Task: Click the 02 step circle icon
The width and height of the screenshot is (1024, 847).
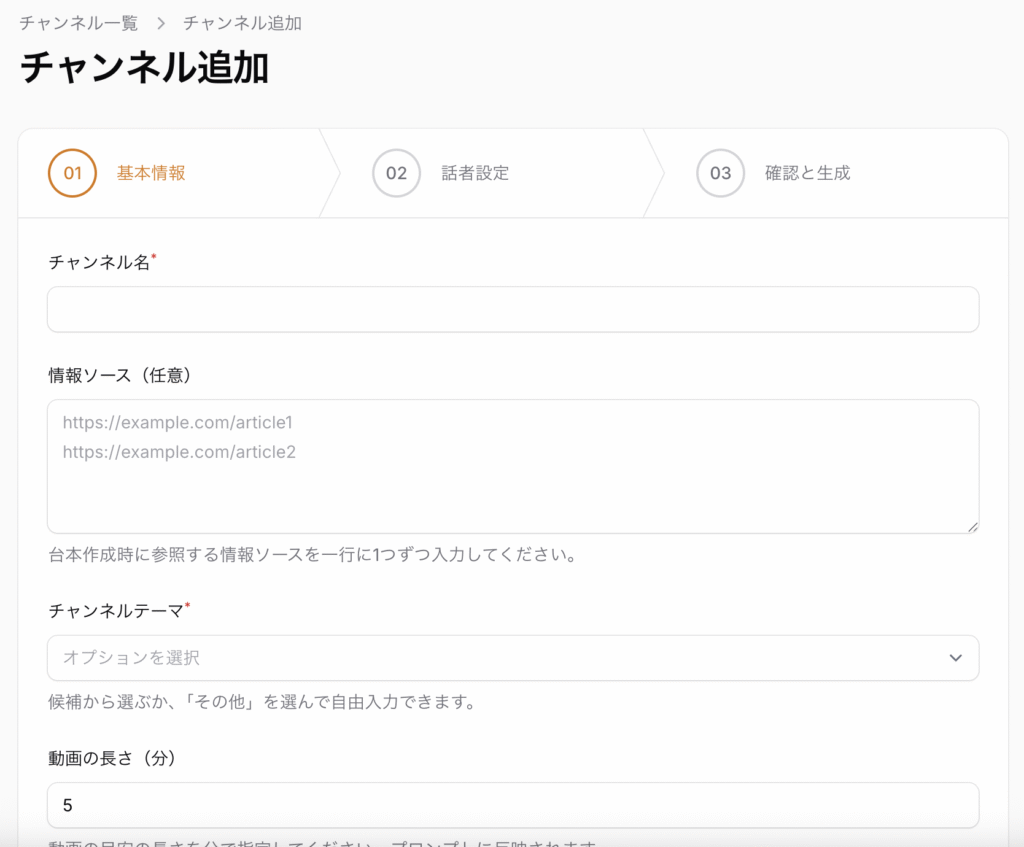Action: (396, 173)
